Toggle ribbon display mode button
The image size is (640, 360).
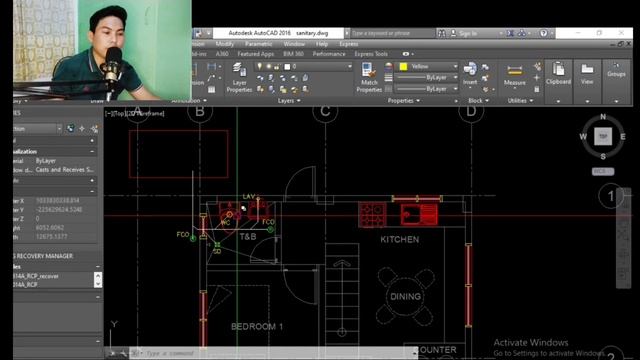click(405, 54)
